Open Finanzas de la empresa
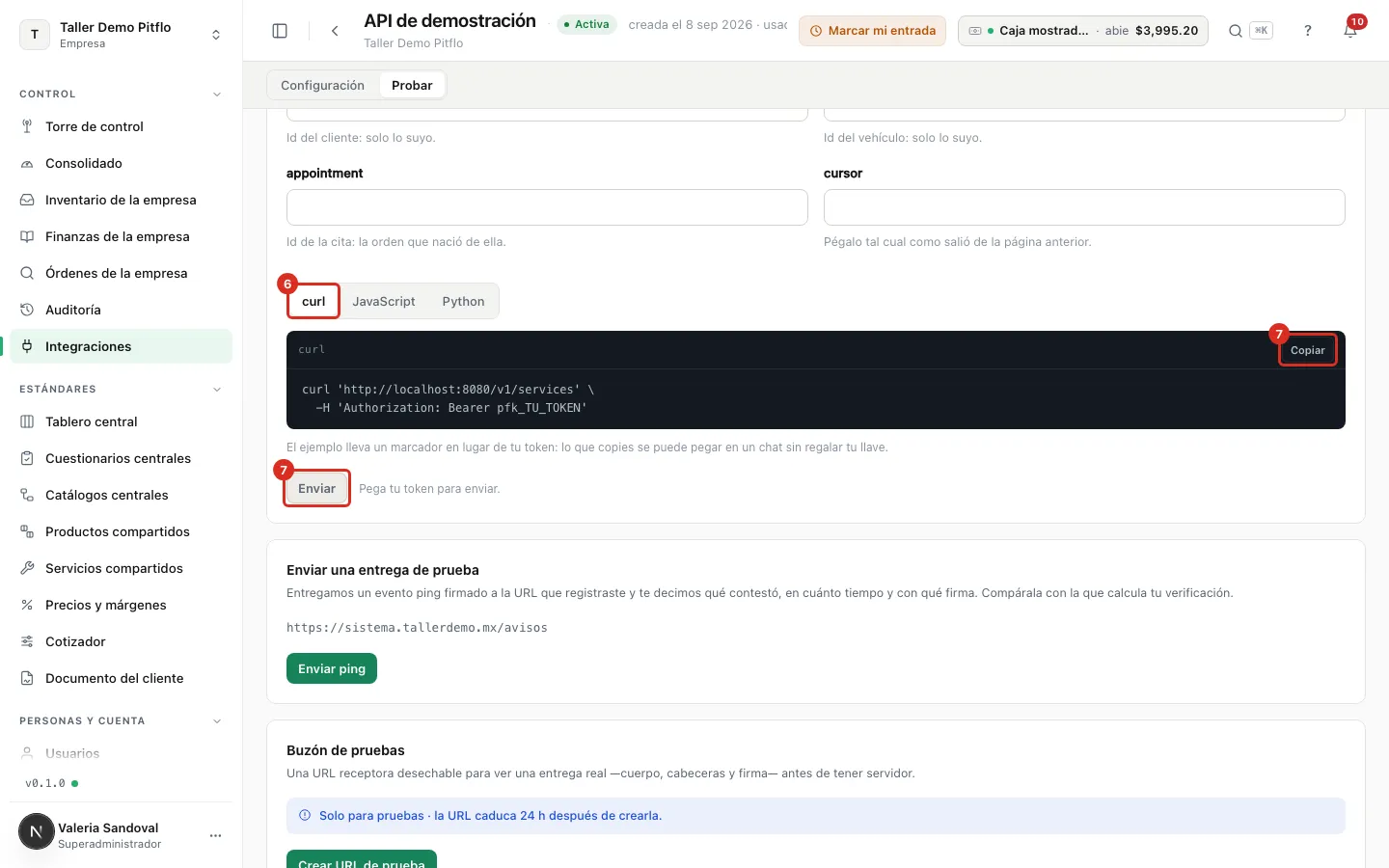The image size is (1389, 868). point(121,236)
